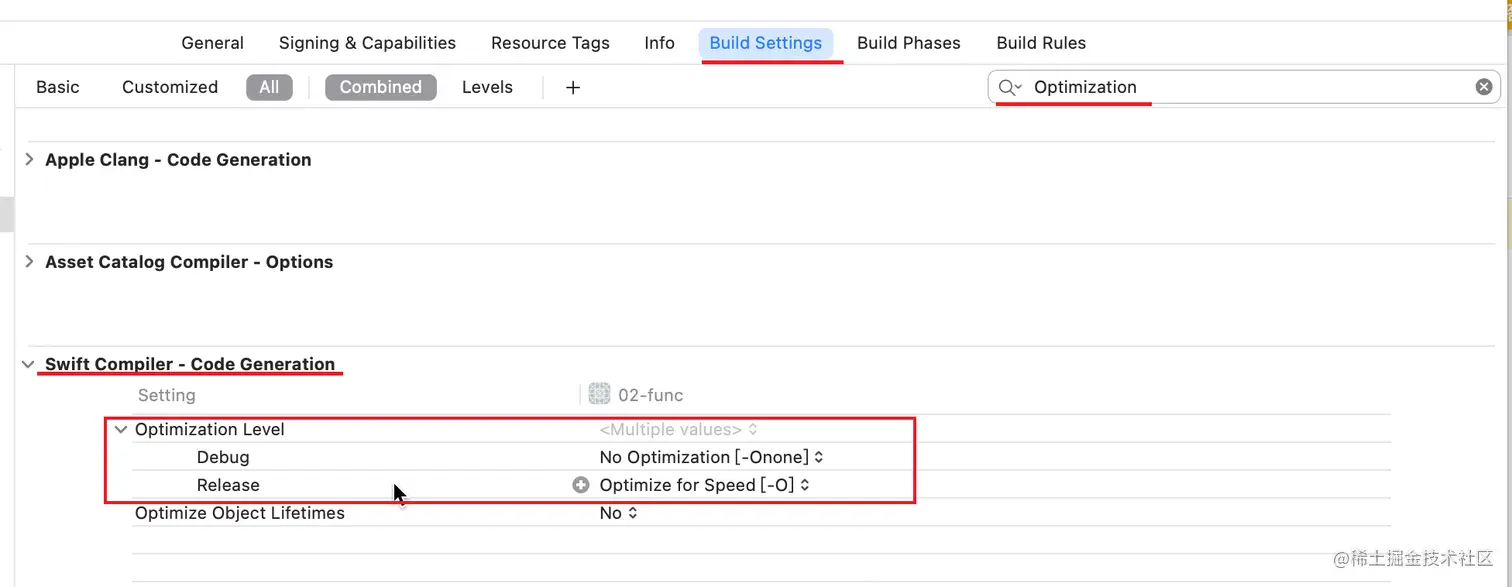
Task: Switch to Levels view
Action: coord(487,87)
